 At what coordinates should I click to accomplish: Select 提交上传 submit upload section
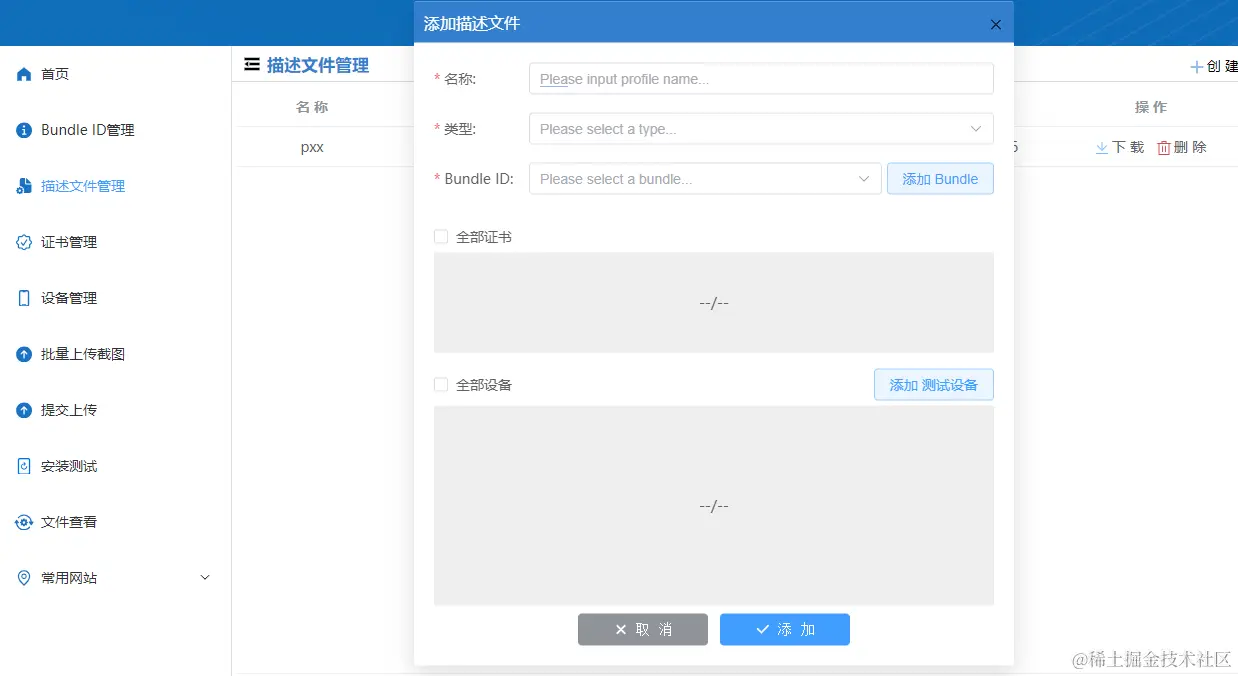pos(69,409)
